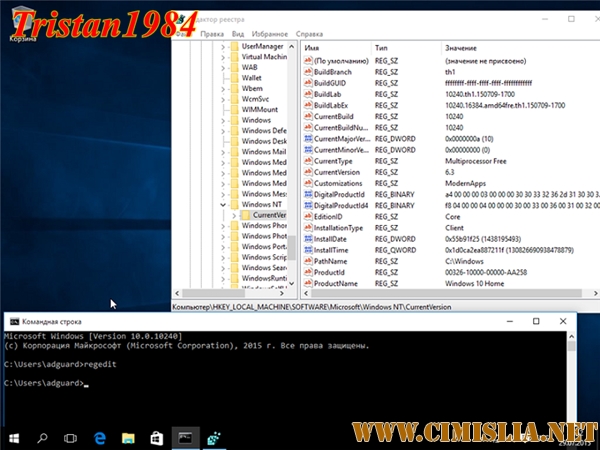The height and width of the screenshot is (450, 600).
Task: Open the Windows Start menu
Action: tap(14, 437)
